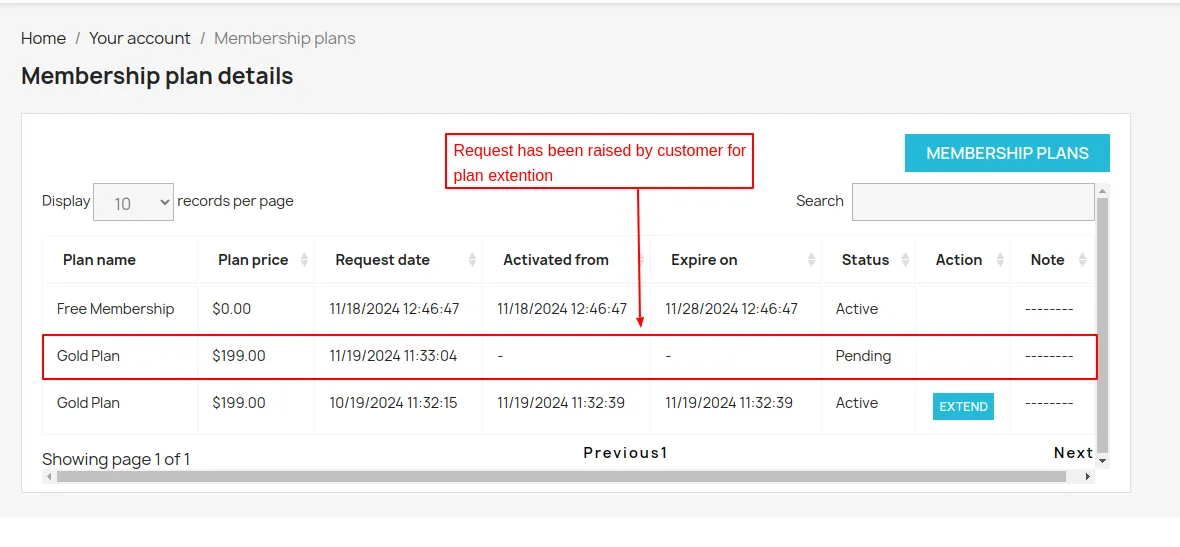The height and width of the screenshot is (547, 1180).
Task: Sort table by Plan name column
Action: tap(99, 260)
